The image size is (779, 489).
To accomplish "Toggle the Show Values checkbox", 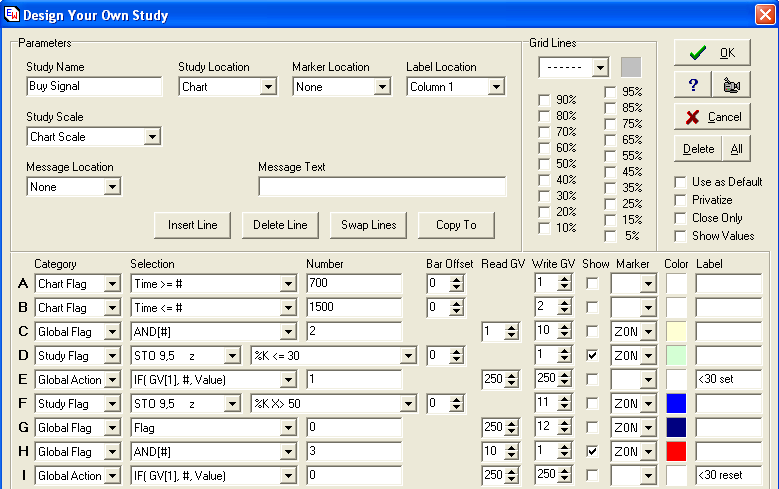I will [681, 236].
